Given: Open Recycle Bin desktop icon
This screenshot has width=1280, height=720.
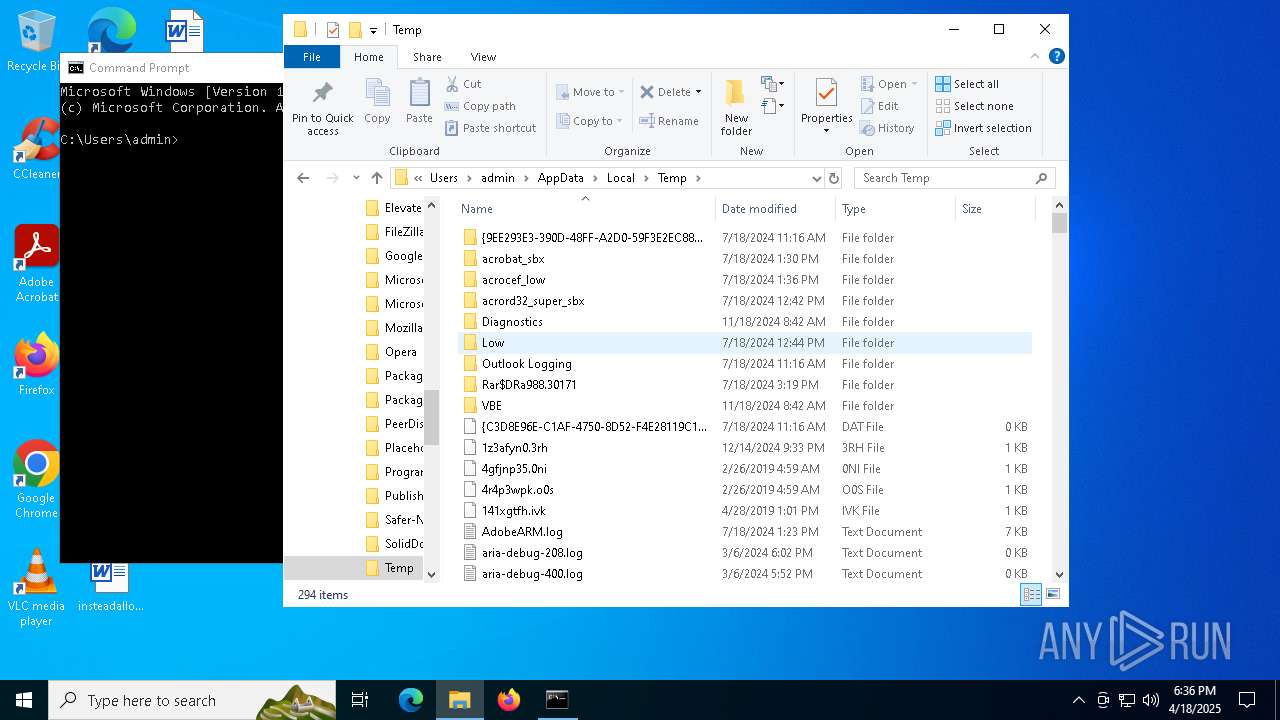Looking at the screenshot, I should 36,41.
